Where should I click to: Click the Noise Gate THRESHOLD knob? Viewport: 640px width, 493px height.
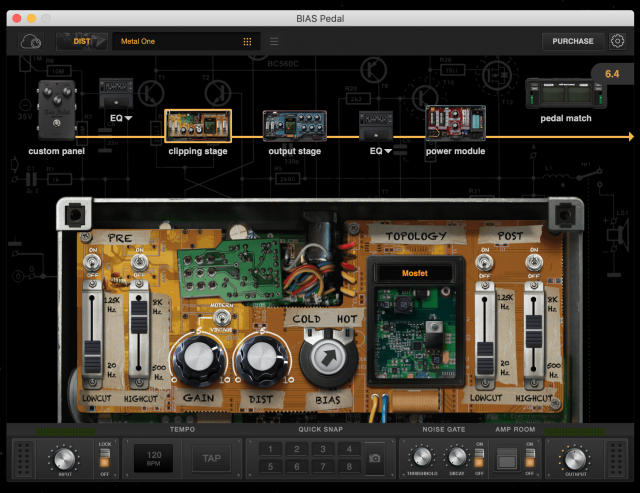422,457
